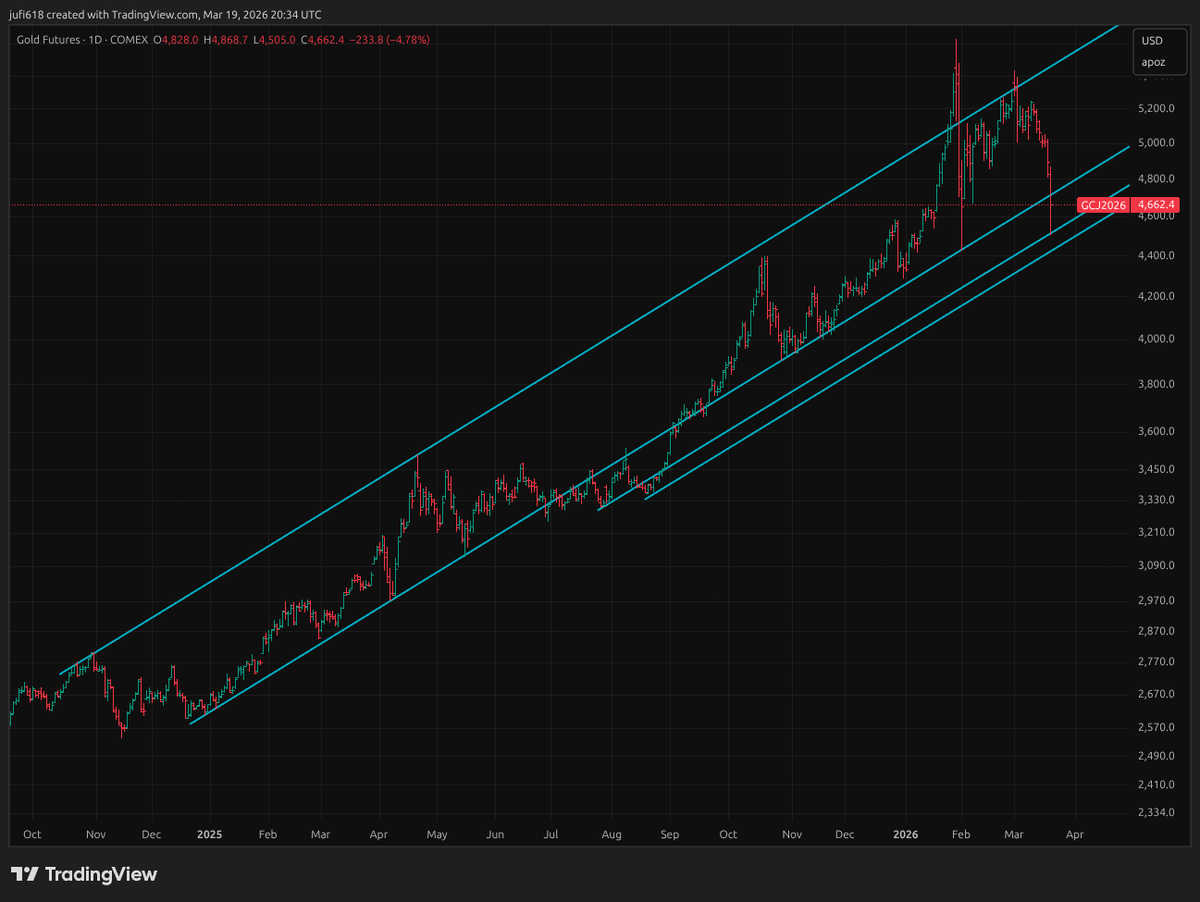The image size is (1200, 902).
Task: Click the 3,330.0 price axis label
Action: [1158, 500]
